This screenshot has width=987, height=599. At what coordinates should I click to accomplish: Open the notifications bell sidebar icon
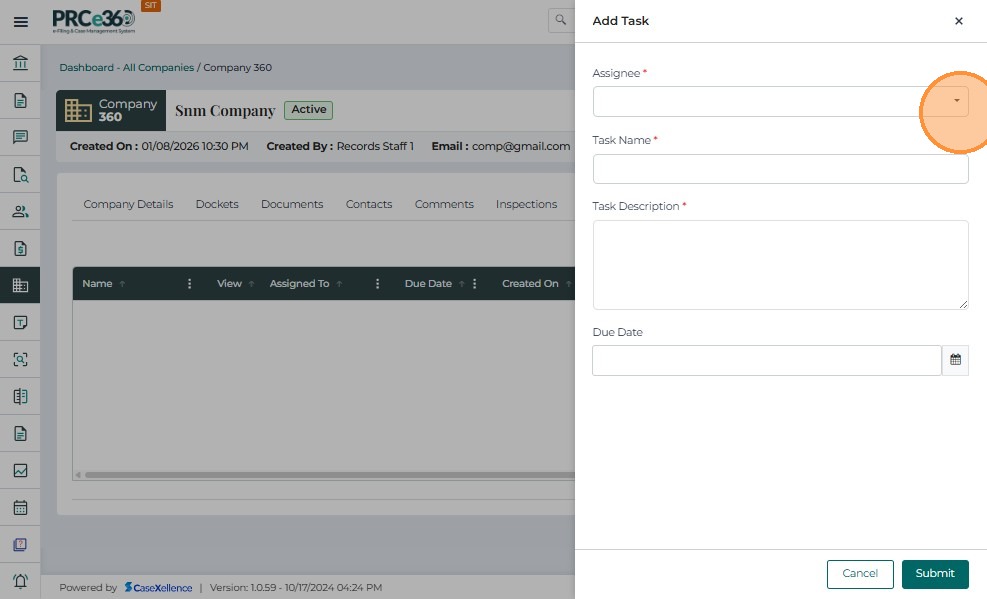point(20,581)
